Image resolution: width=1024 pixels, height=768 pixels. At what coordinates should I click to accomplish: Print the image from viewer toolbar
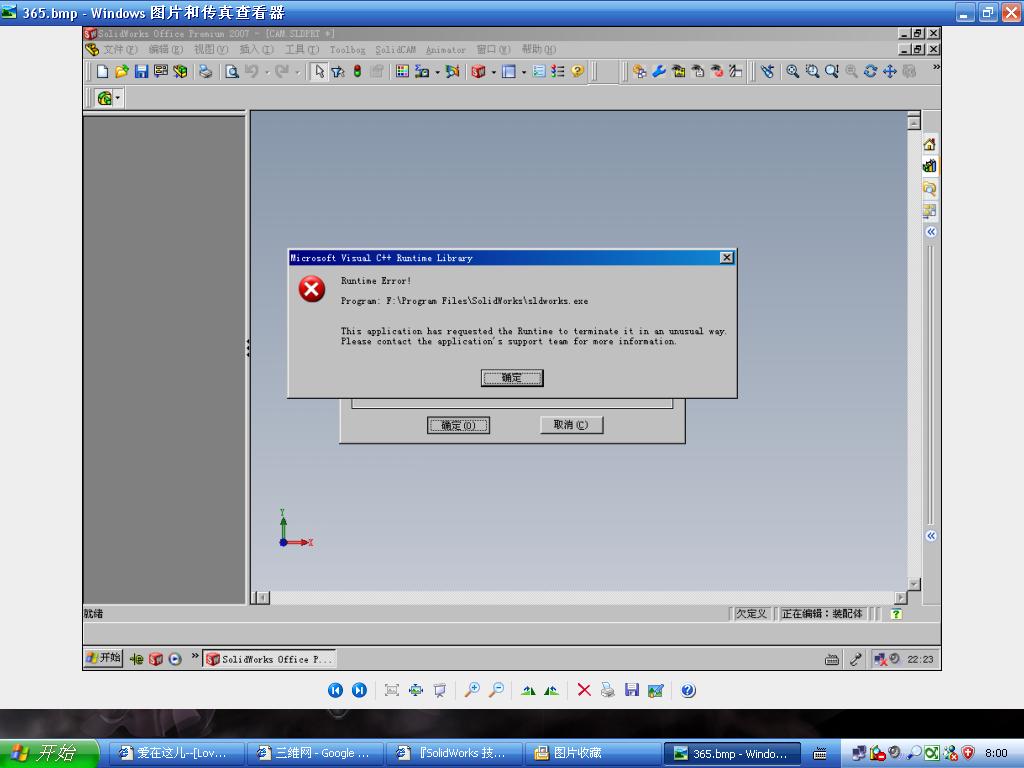pyautogui.click(x=608, y=690)
